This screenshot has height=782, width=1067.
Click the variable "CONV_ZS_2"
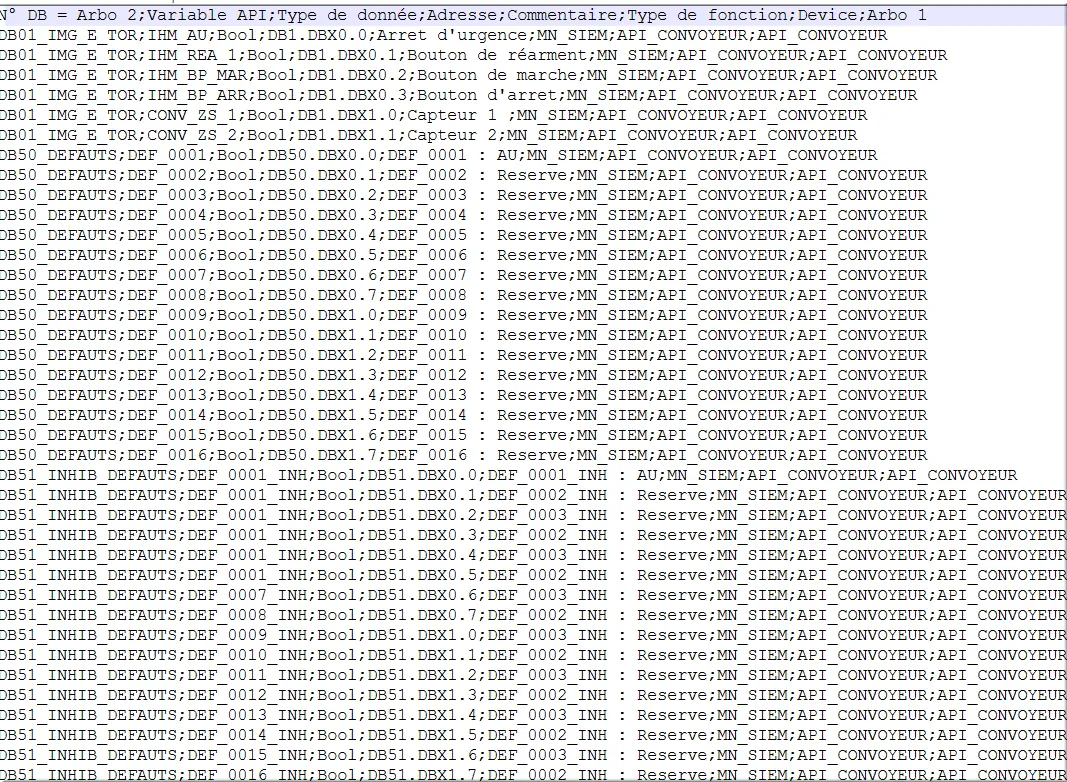(x=192, y=135)
